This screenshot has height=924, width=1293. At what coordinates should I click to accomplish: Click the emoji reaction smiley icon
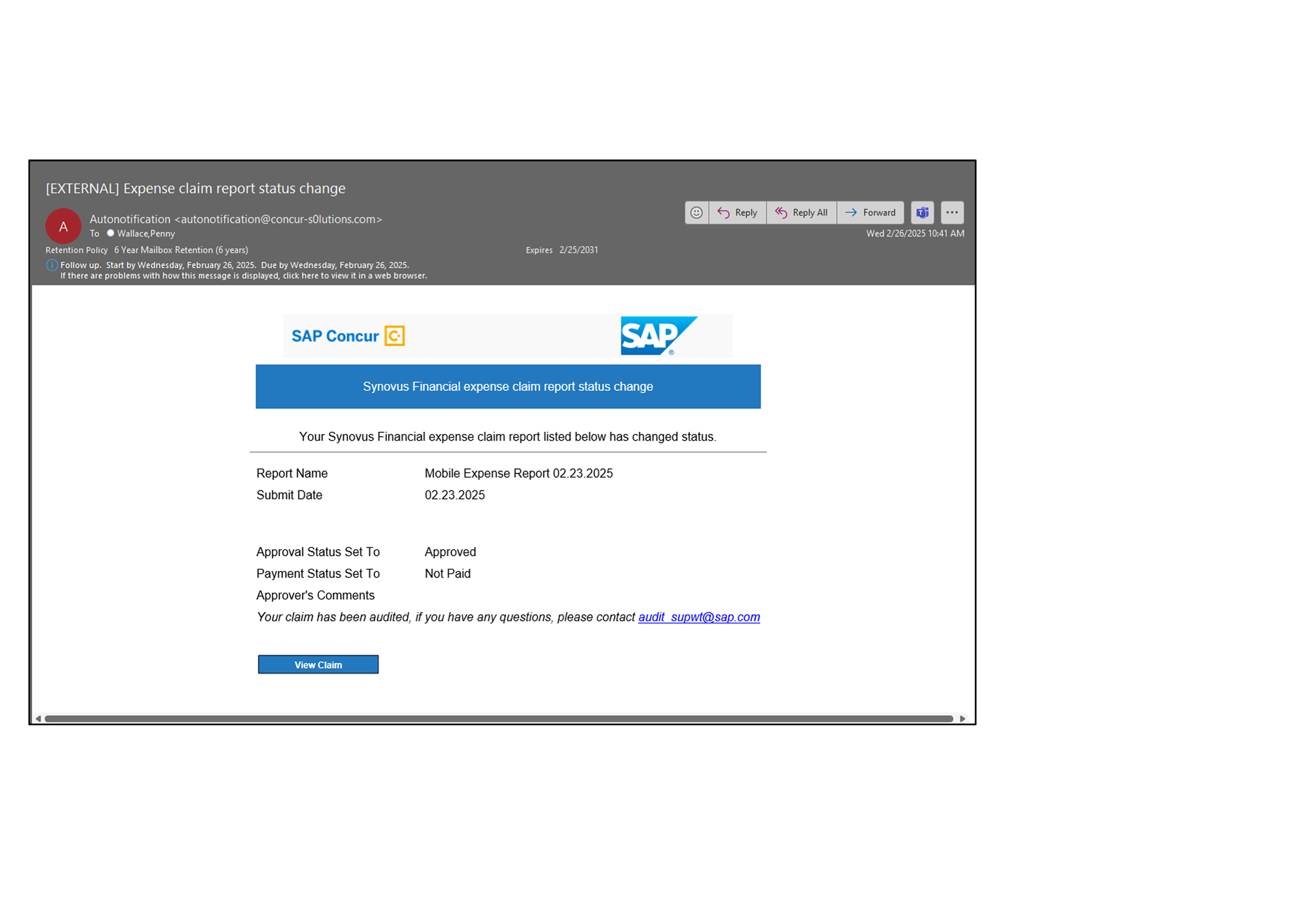696,213
